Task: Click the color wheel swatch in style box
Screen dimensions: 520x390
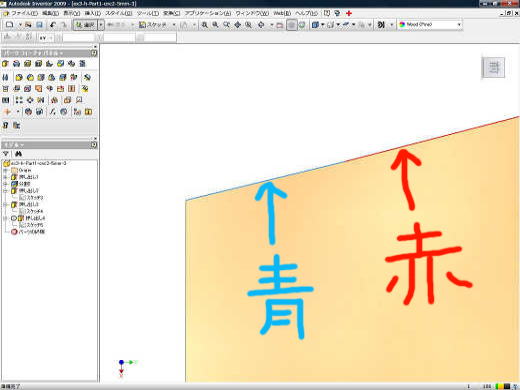Action: 402,25
